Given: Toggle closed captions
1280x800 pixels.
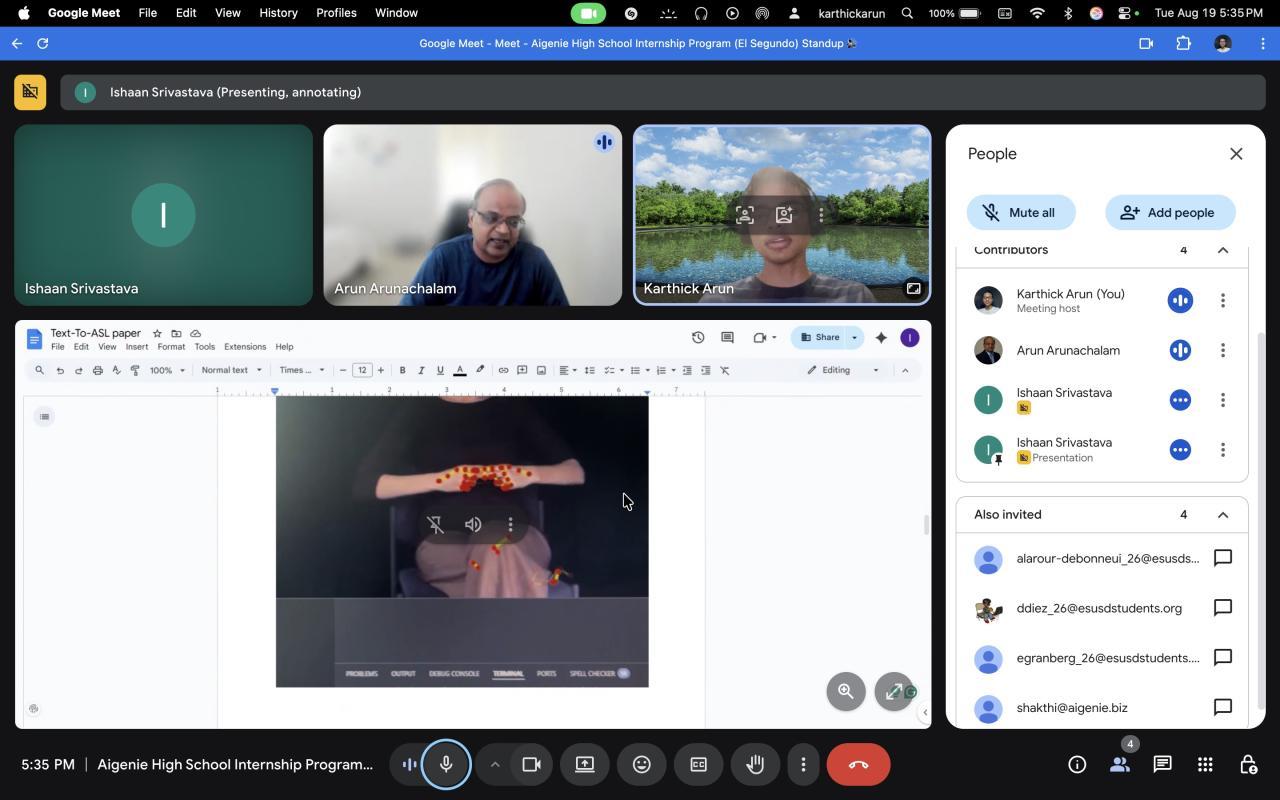Looking at the screenshot, I should pos(698,765).
